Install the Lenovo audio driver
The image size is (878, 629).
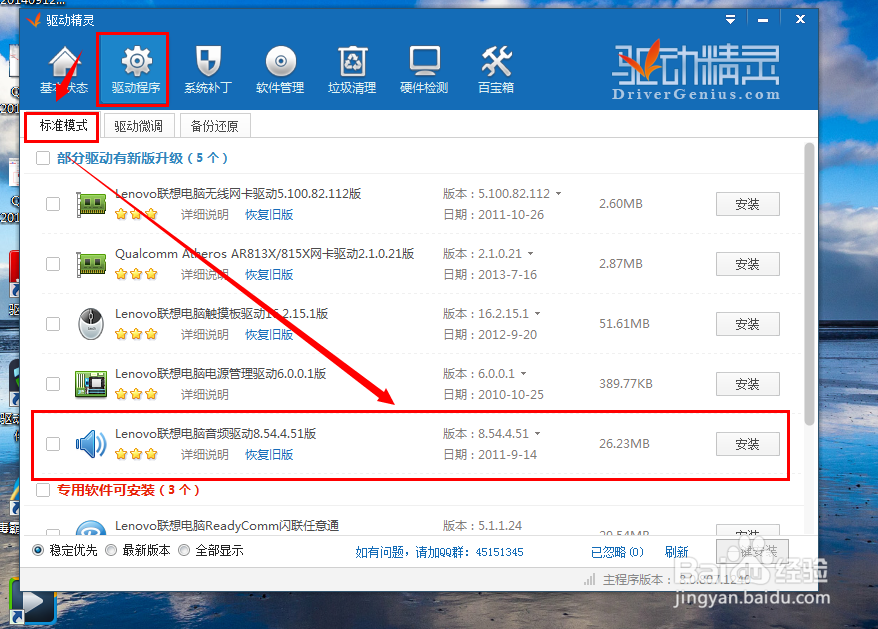748,444
